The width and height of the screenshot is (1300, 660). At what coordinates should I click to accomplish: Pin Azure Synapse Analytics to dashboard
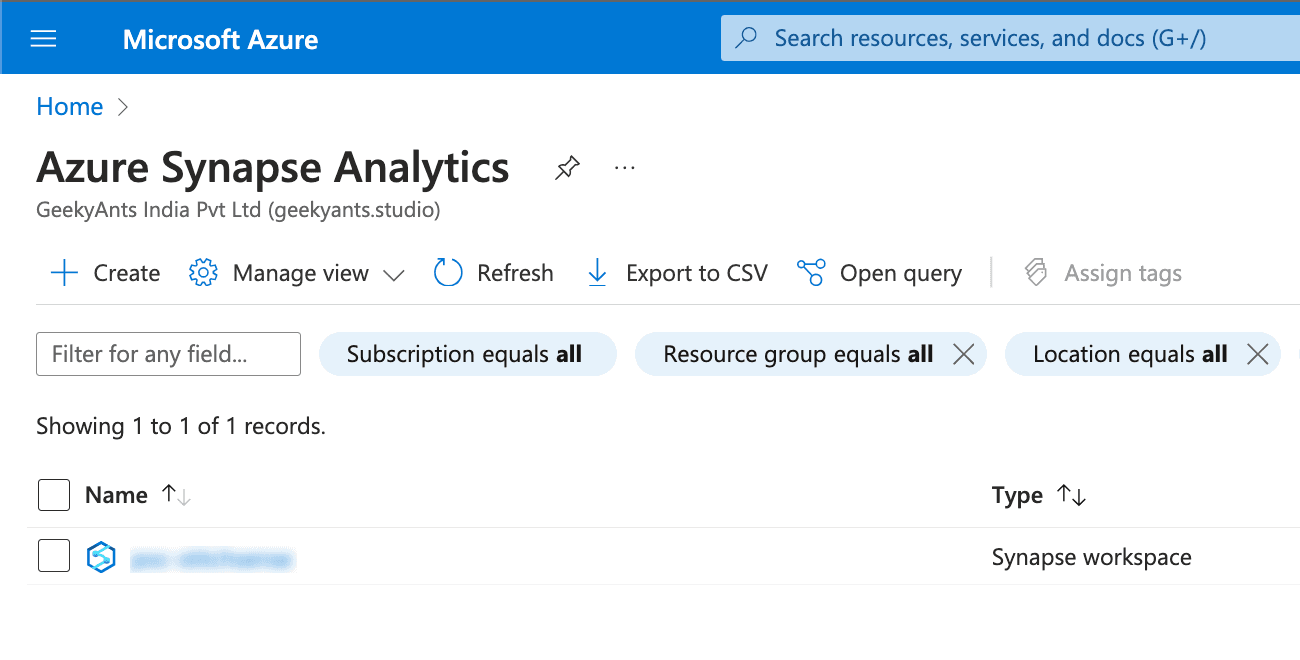point(567,168)
